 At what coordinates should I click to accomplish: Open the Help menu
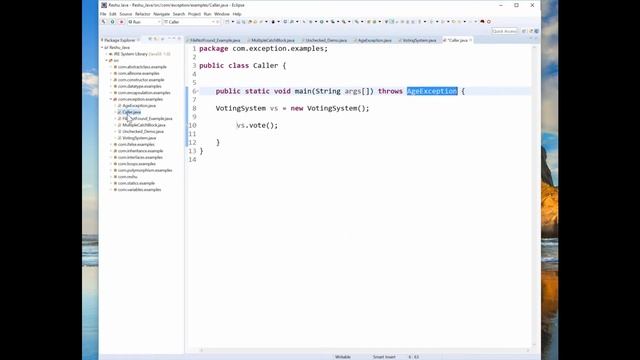pyautogui.click(x=237, y=14)
